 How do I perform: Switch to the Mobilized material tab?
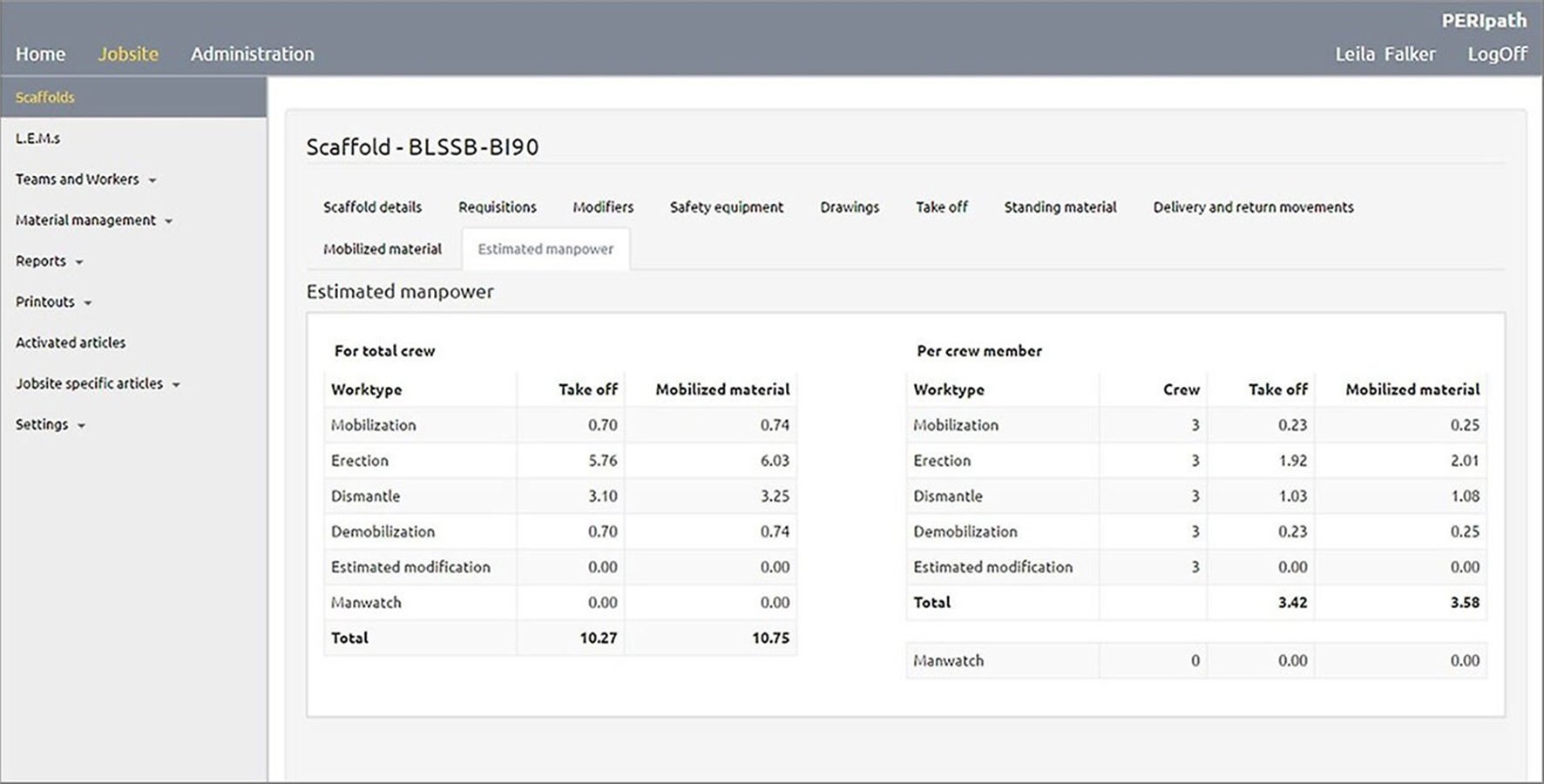click(382, 249)
